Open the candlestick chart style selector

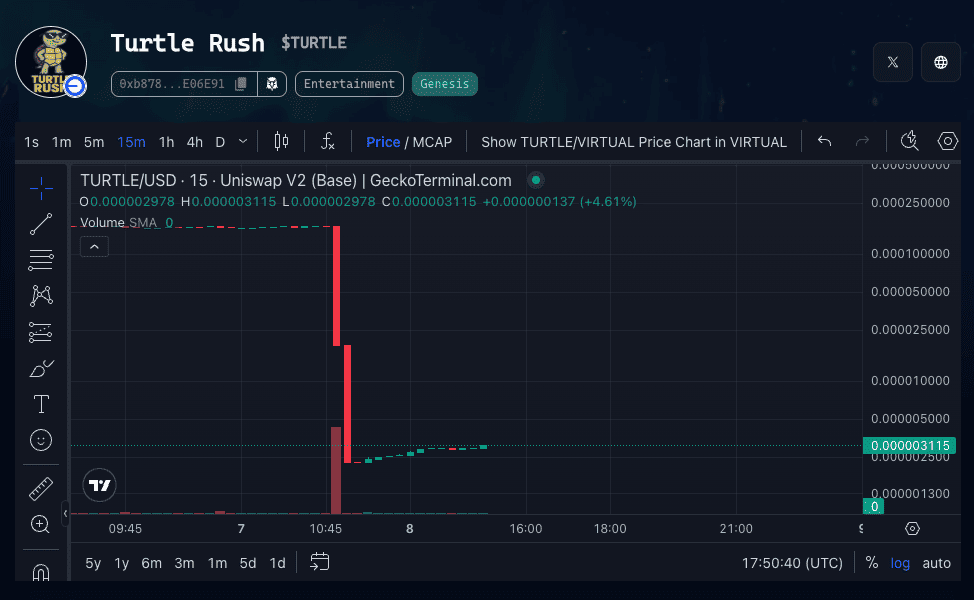281,142
